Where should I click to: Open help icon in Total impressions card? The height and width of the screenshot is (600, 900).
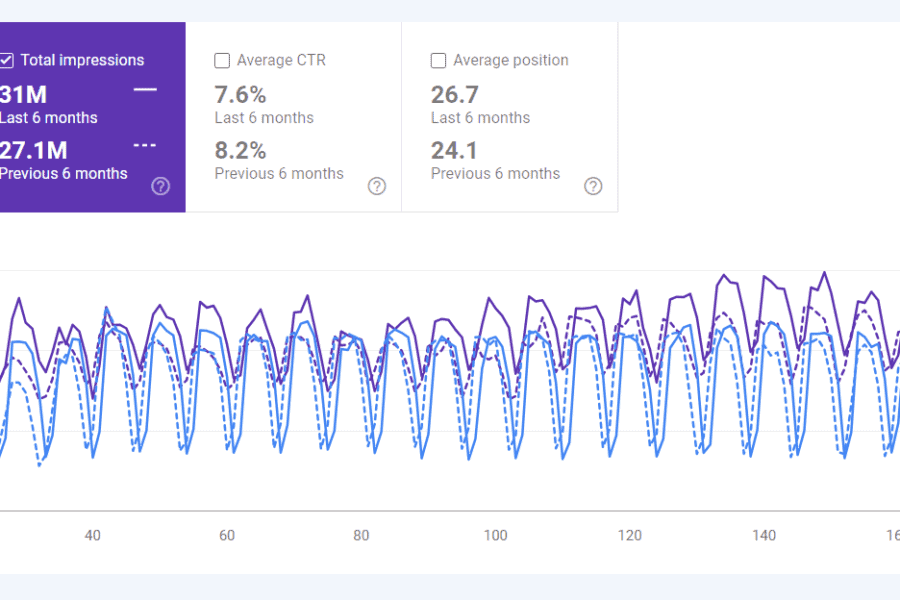point(160,186)
